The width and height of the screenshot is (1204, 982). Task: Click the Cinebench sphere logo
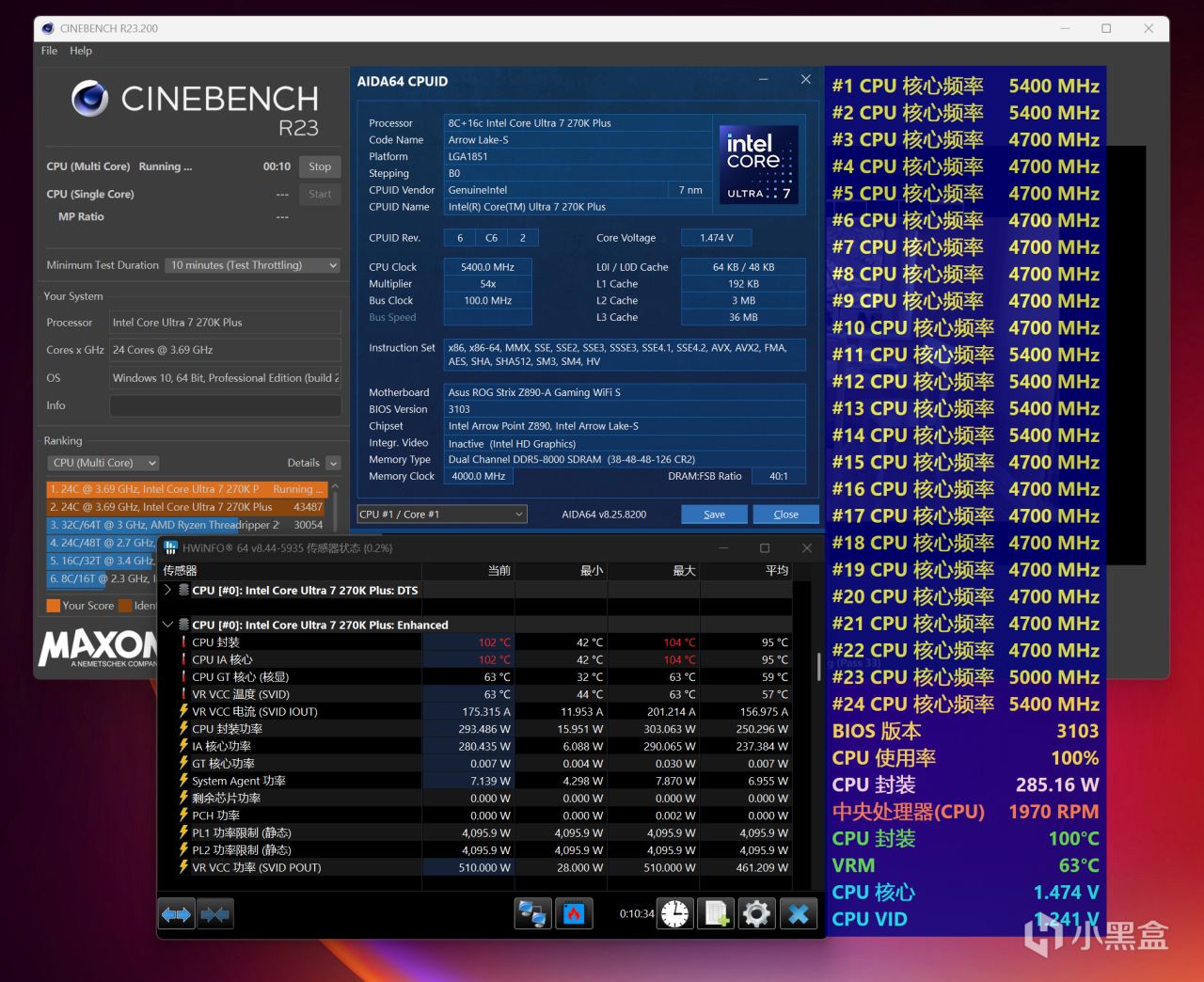[90, 99]
